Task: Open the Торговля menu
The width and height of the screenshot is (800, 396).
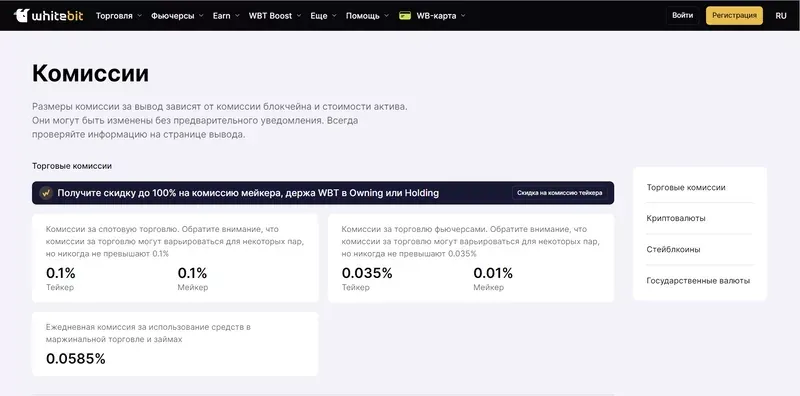Action: 114,16
